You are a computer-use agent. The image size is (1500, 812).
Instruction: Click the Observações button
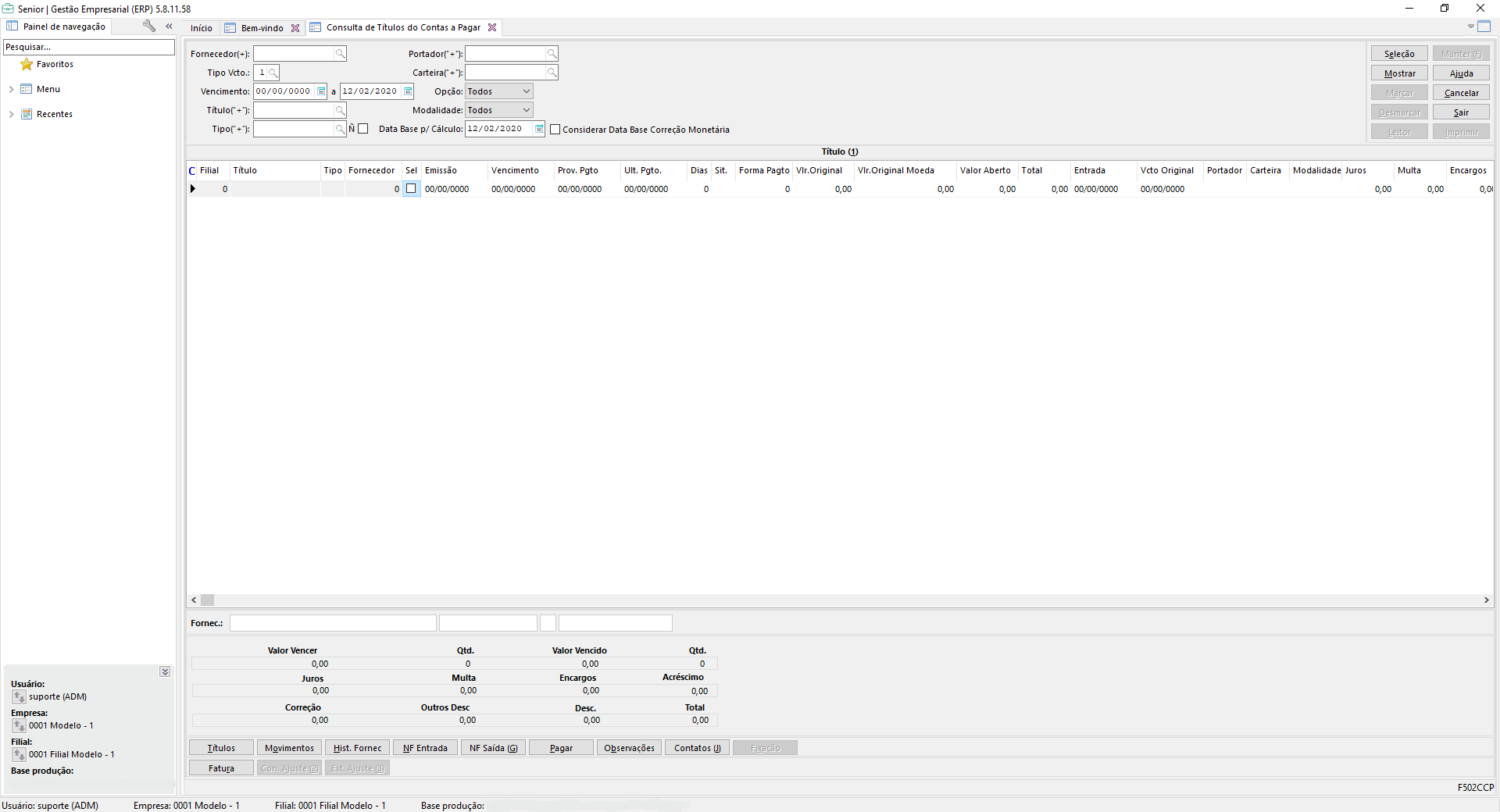point(629,748)
